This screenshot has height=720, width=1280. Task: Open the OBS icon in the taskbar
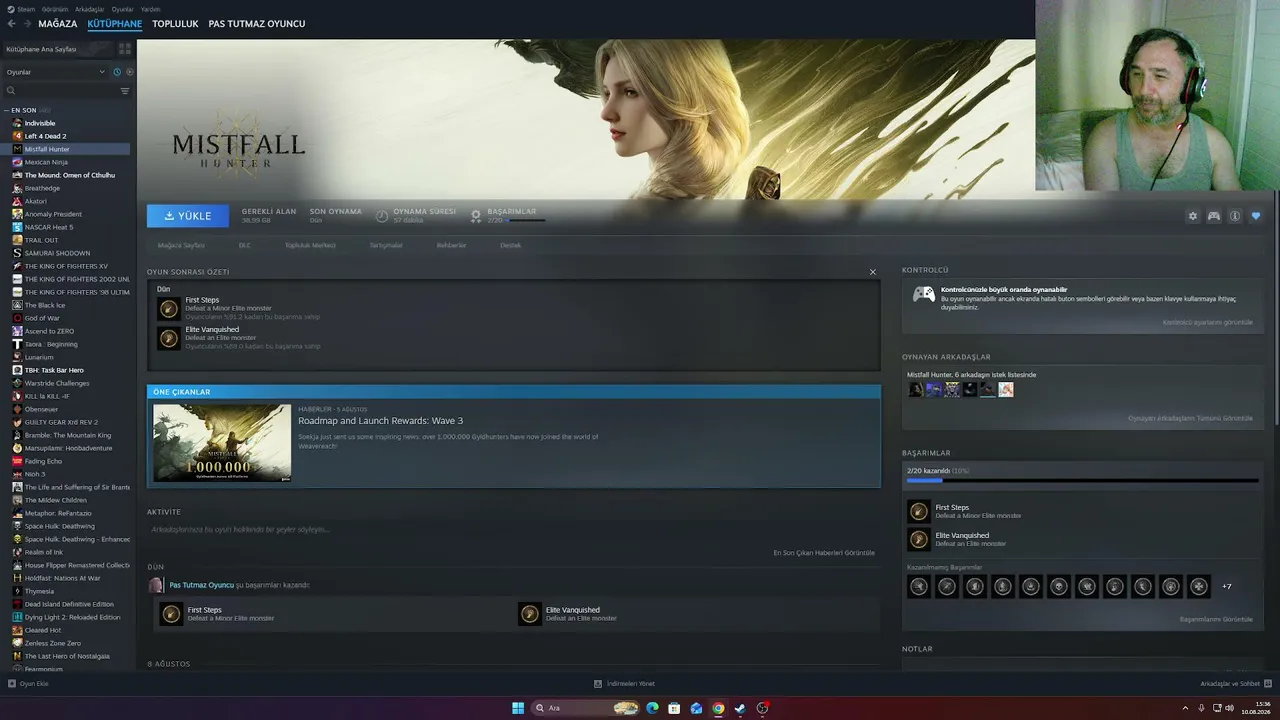pos(763,708)
